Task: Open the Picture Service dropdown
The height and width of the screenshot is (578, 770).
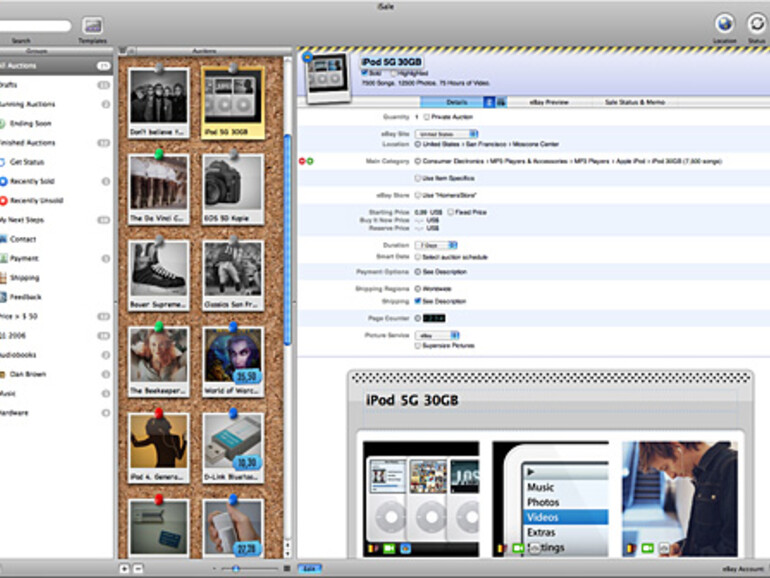Action: tap(437, 335)
